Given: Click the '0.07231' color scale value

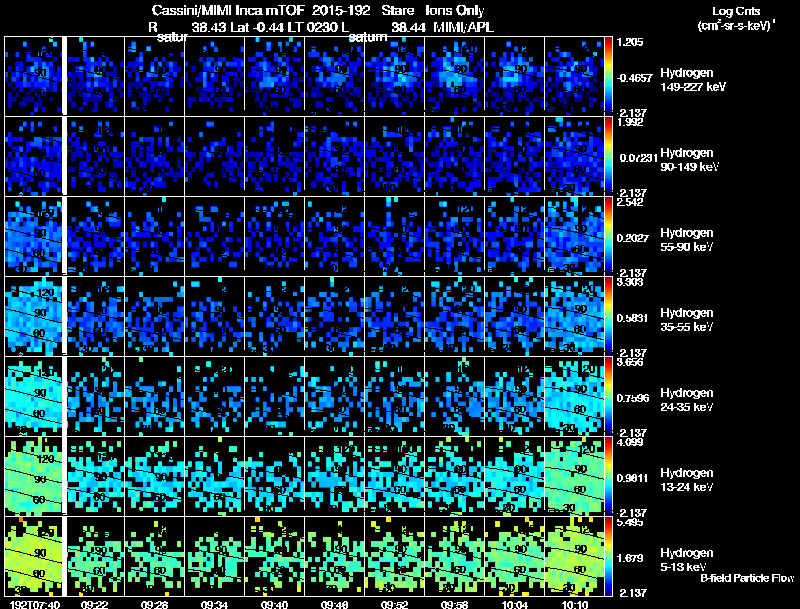Looking at the screenshot, I should pos(638,158).
